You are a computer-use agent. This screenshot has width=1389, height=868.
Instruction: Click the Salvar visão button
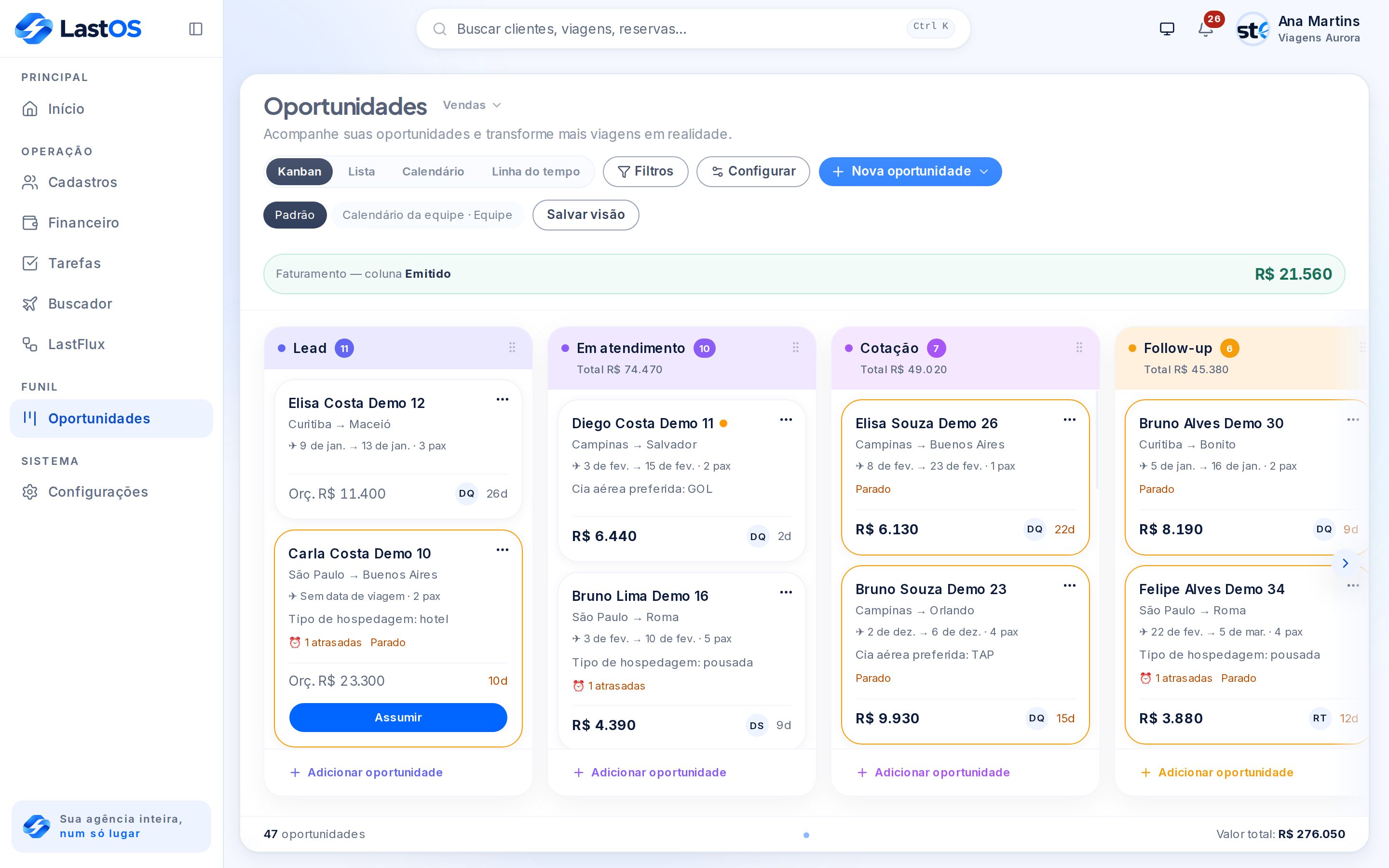(586, 215)
